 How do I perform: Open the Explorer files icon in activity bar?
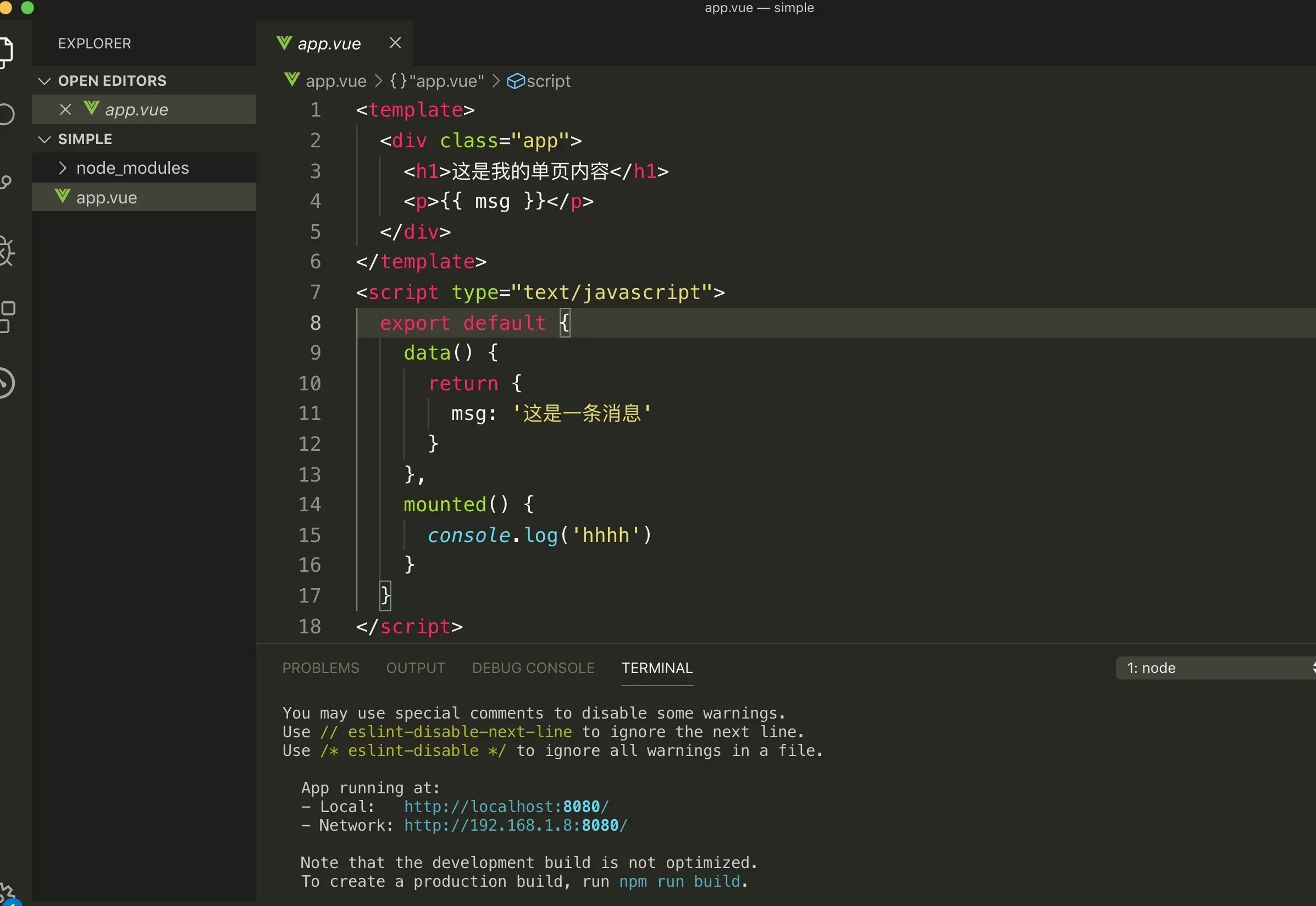point(5,52)
